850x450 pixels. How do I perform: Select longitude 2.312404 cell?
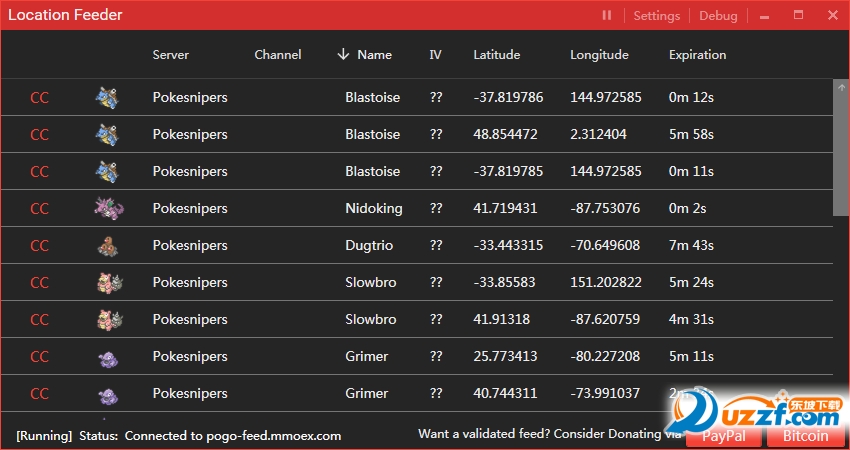point(598,134)
